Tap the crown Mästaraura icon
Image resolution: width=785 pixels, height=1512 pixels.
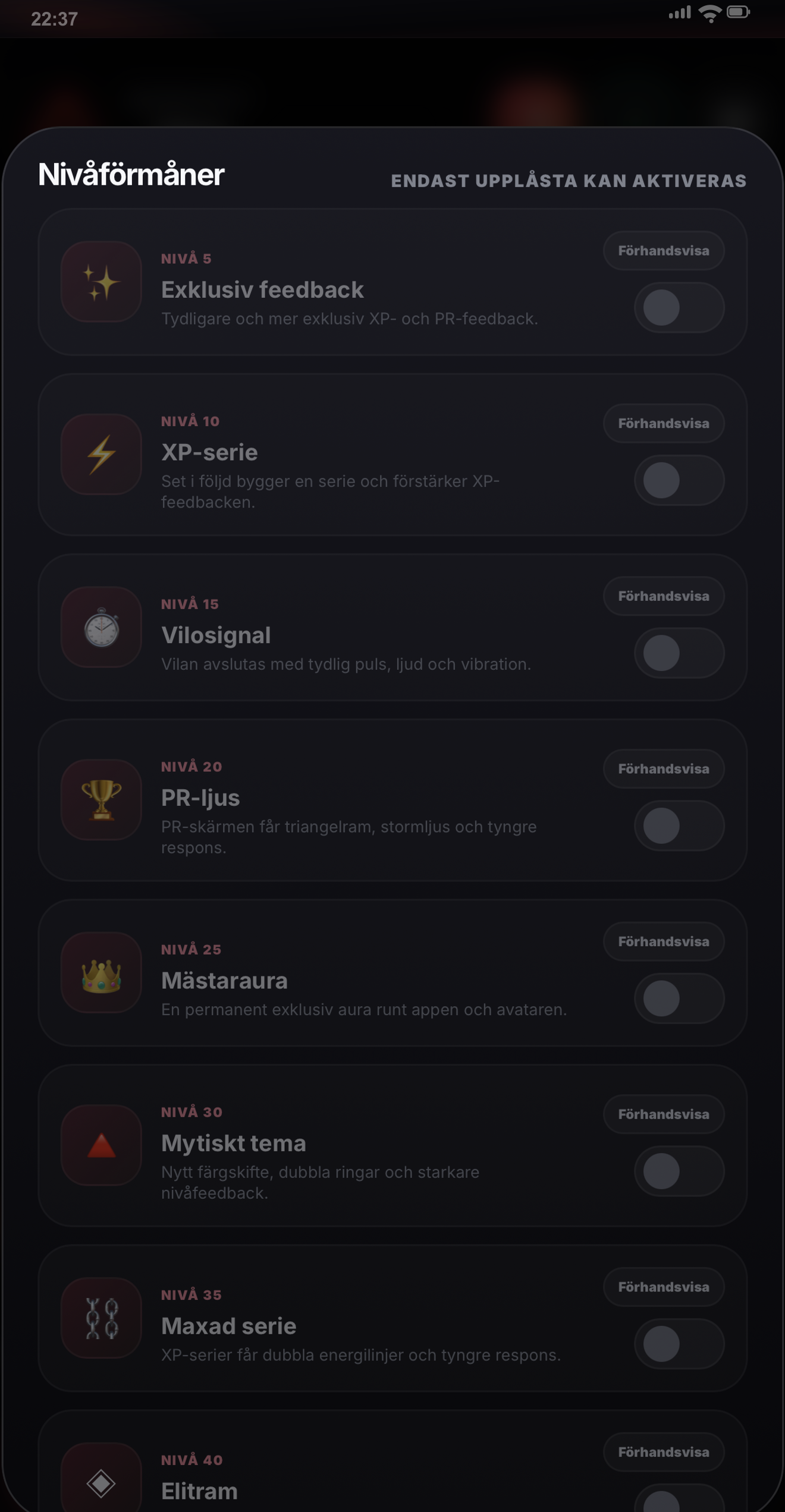coord(102,972)
